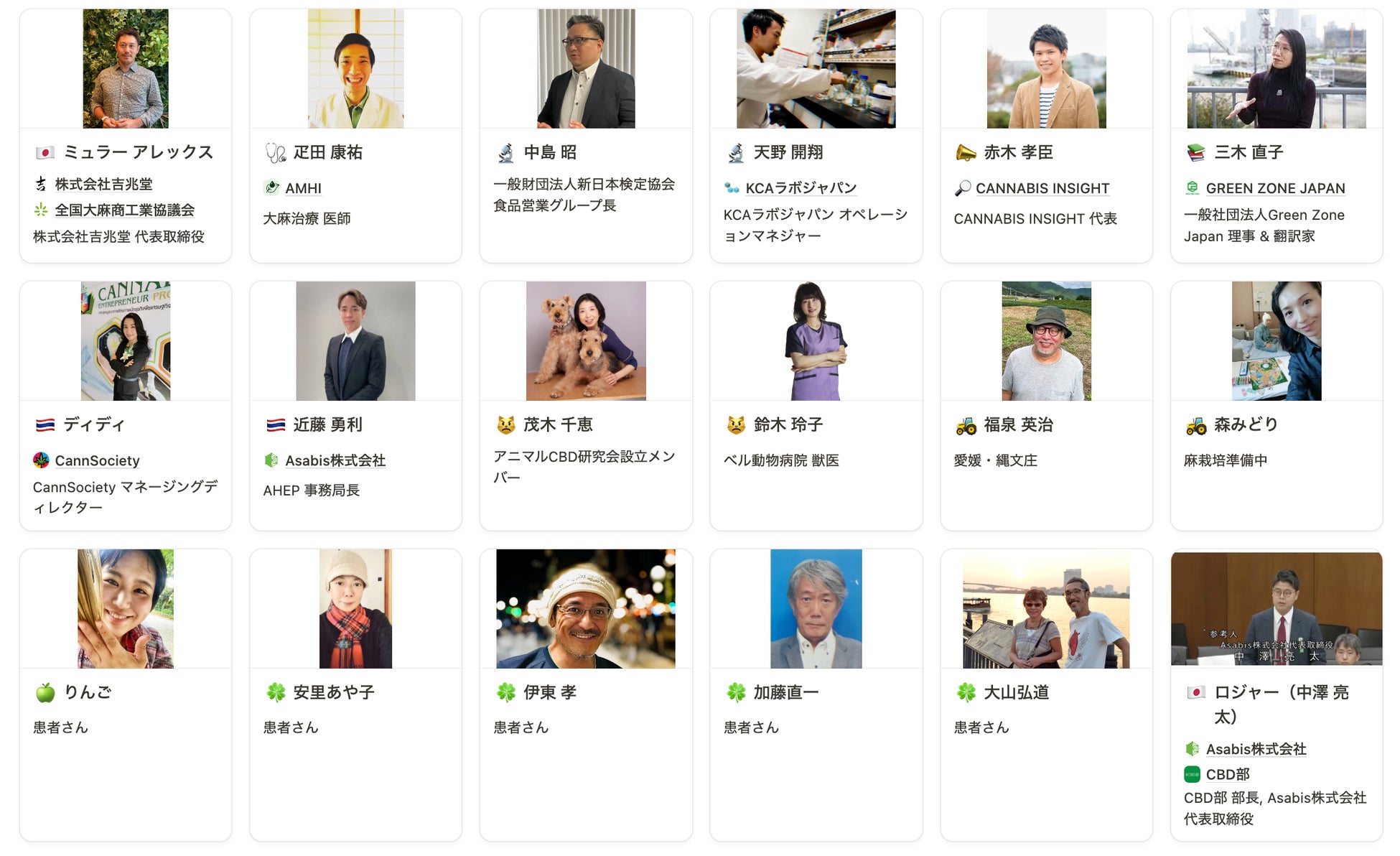
Task: Click the green apple icon next to りんご
Action: (45, 692)
